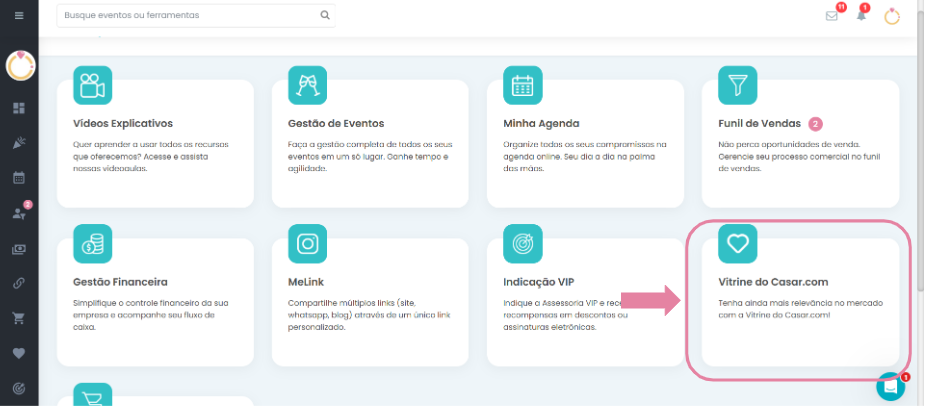Viewport: 925px width, 408px height.
Task: Click text 'Quer aprender a usar todos os recursos'
Action: pos(150,144)
